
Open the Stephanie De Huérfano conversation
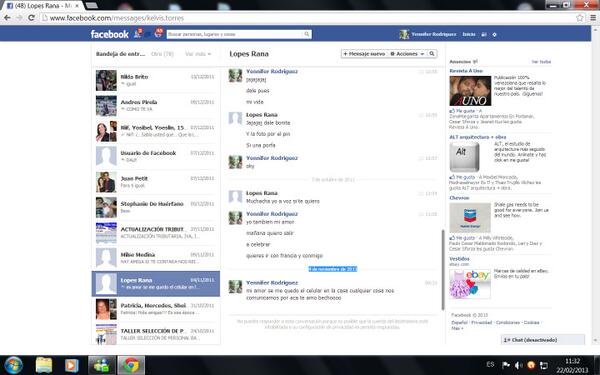[x=156, y=207]
